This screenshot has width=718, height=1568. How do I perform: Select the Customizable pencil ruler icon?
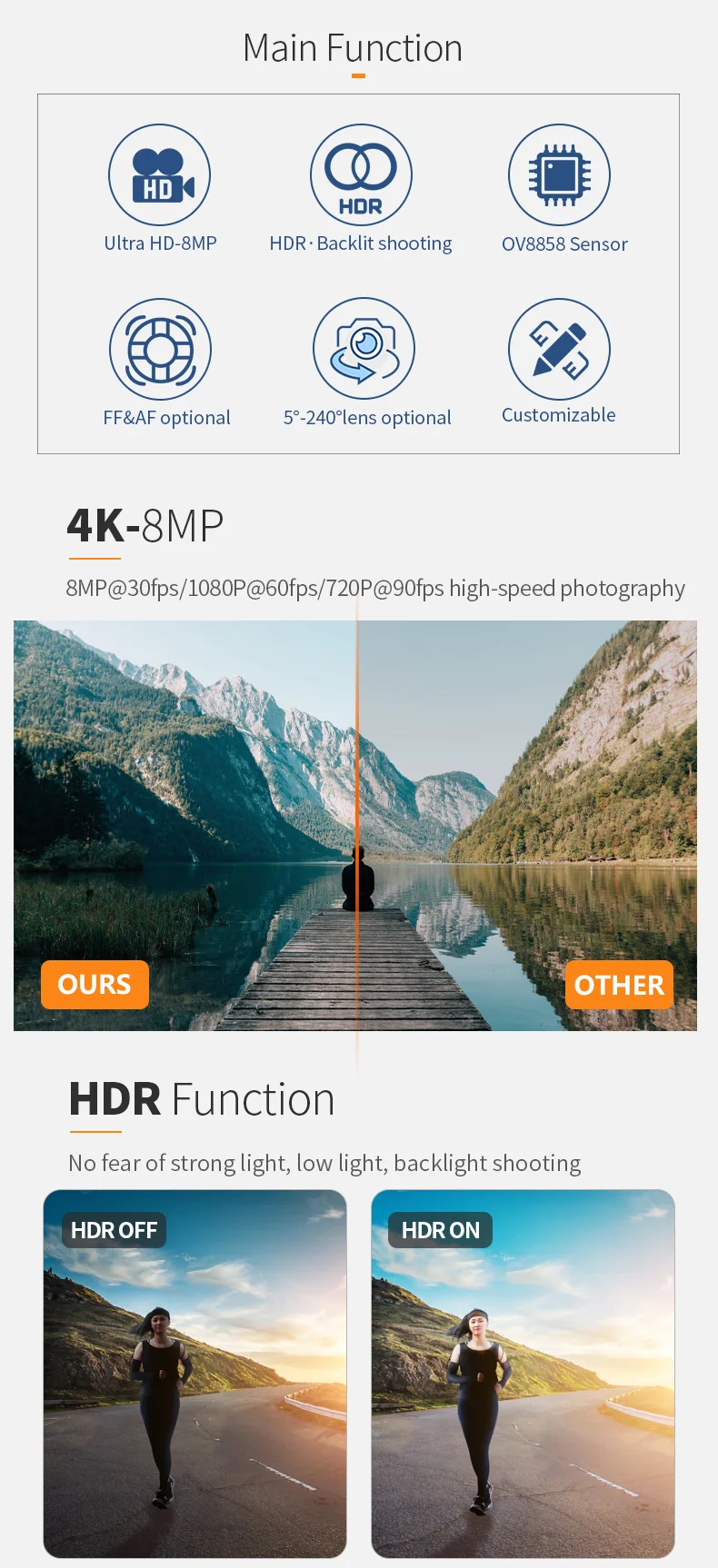click(x=559, y=350)
